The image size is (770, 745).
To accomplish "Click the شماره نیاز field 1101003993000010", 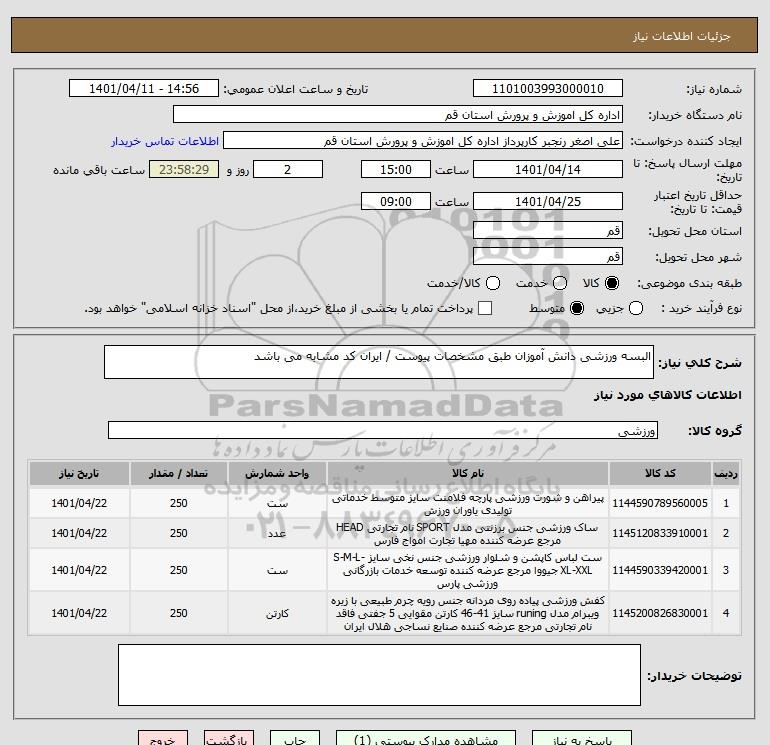I will click(548, 88).
